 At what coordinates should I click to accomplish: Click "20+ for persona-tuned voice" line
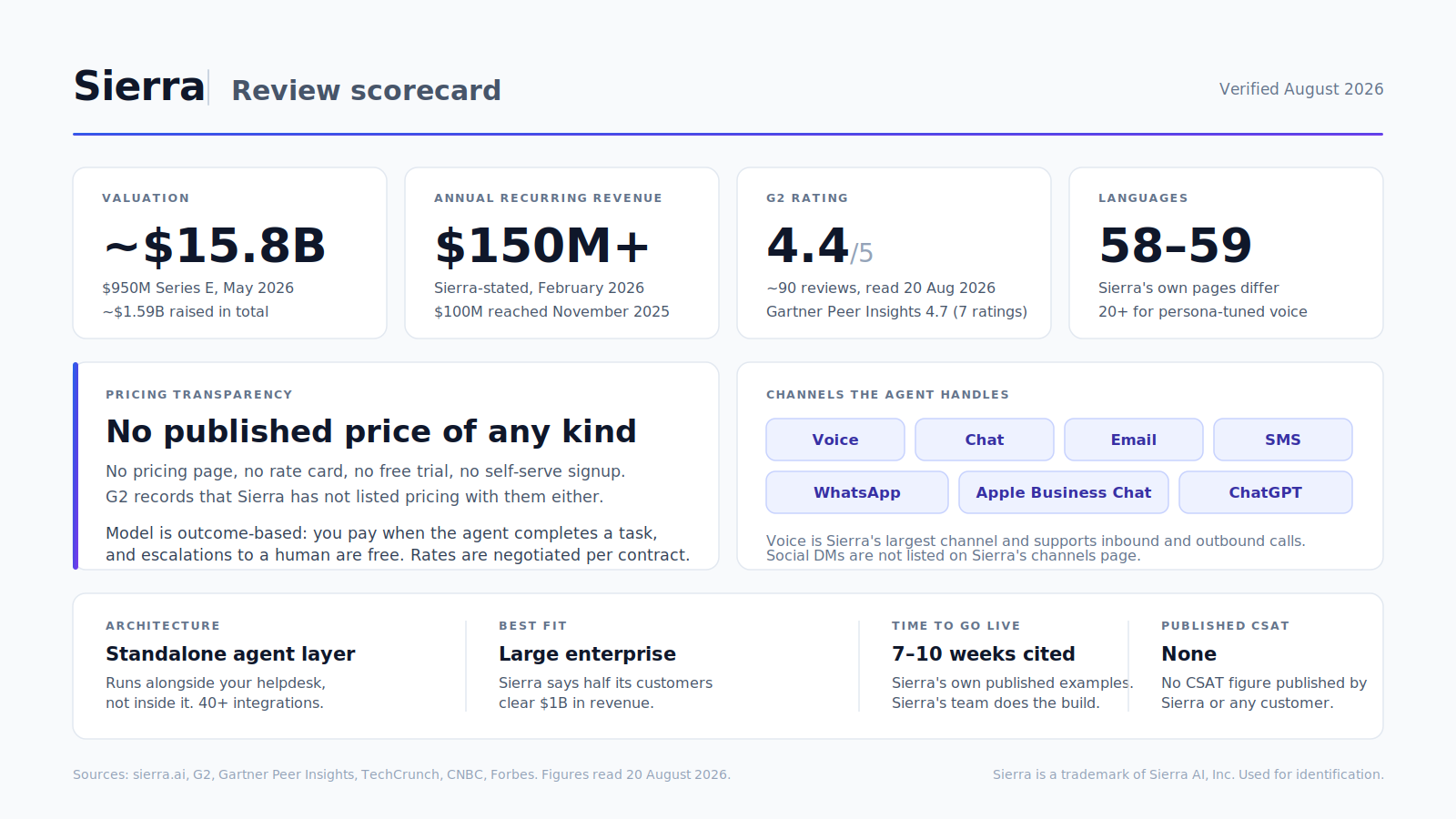tap(1203, 311)
